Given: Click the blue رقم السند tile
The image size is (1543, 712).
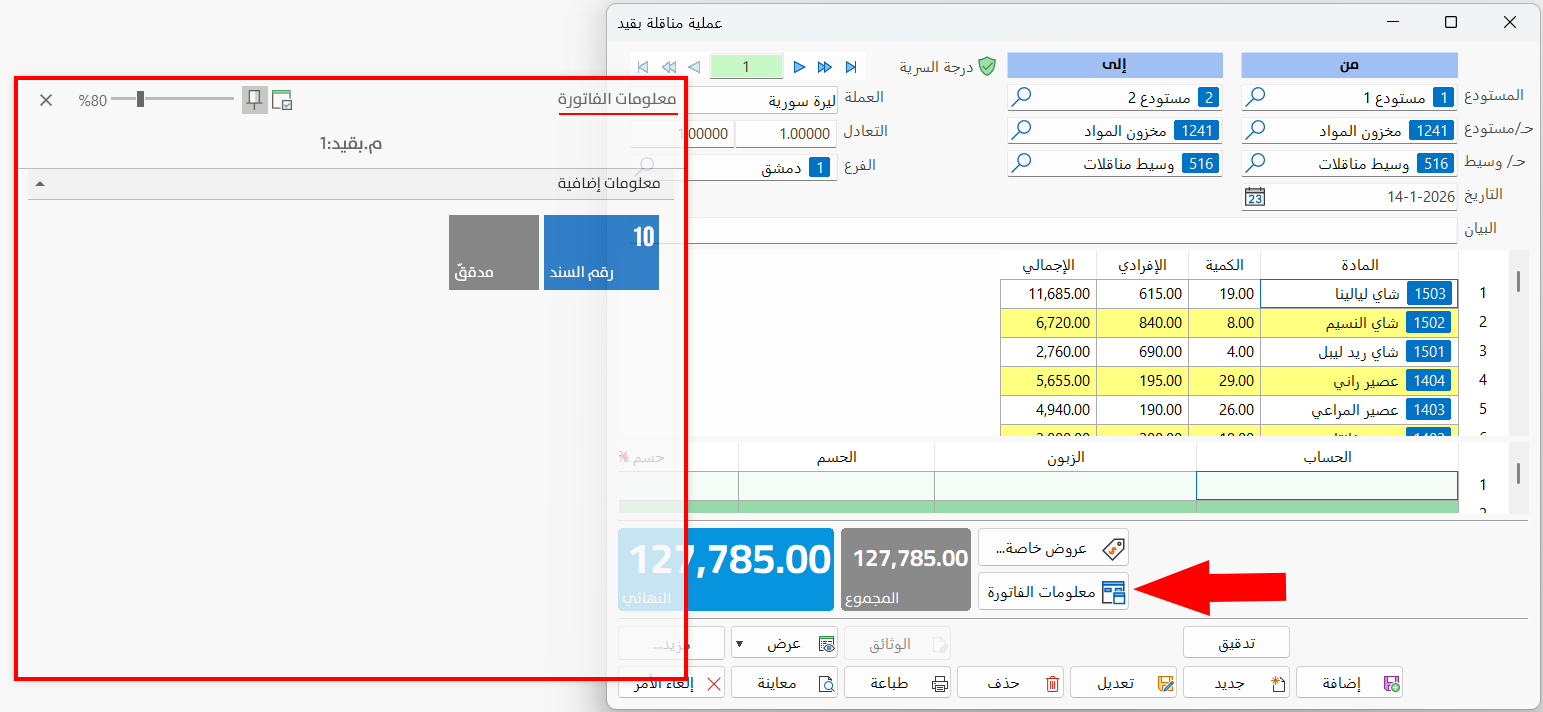Looking at the screenshot, I should click(601, 252).
